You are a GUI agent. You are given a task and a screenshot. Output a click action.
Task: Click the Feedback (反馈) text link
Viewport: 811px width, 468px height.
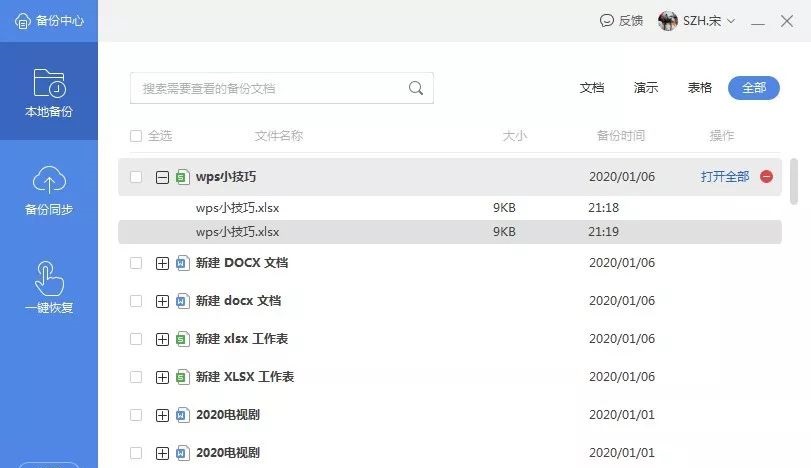(x=630, y=21)
